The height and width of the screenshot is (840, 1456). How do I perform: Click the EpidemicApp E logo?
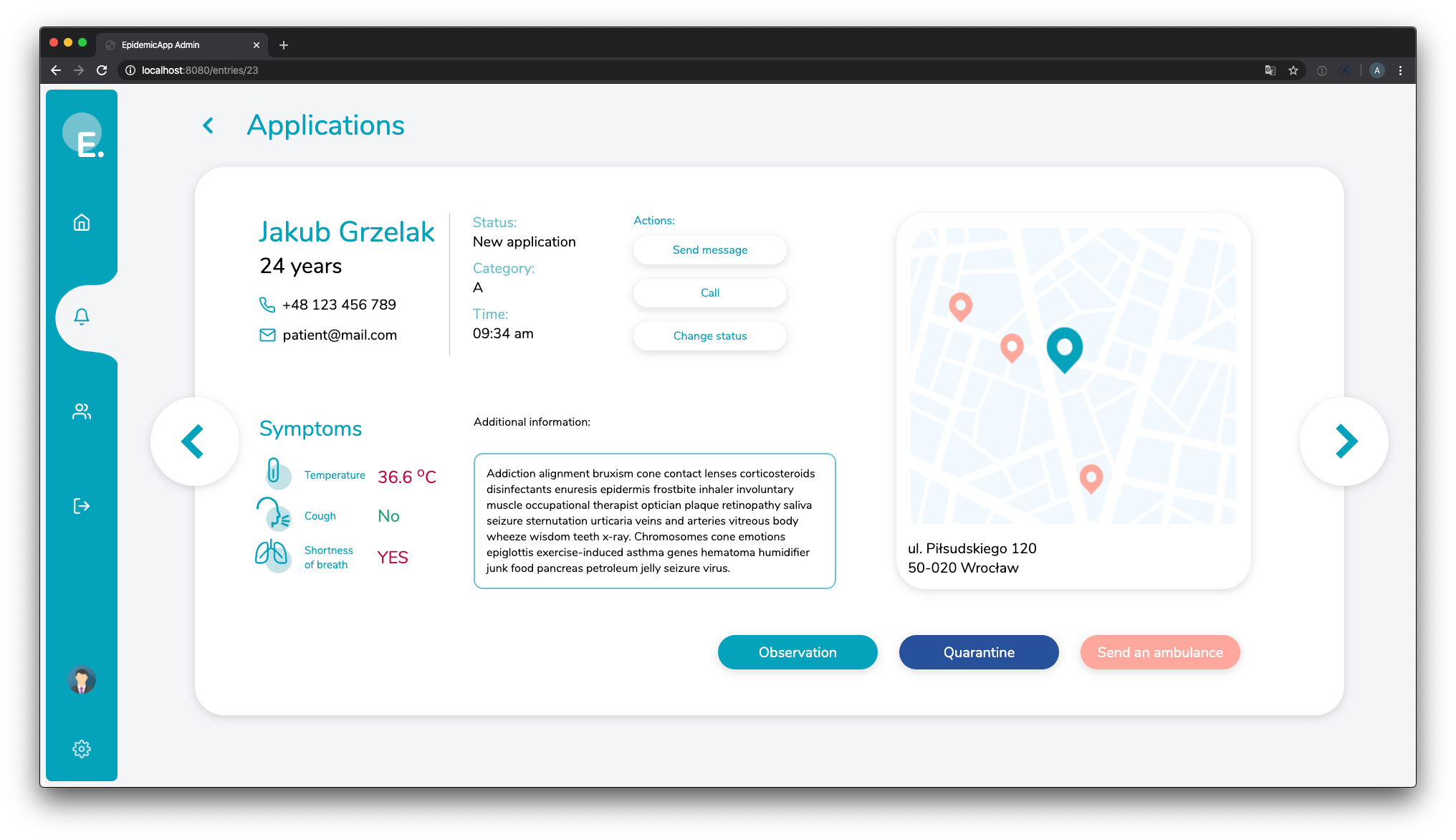click(83, 135)
